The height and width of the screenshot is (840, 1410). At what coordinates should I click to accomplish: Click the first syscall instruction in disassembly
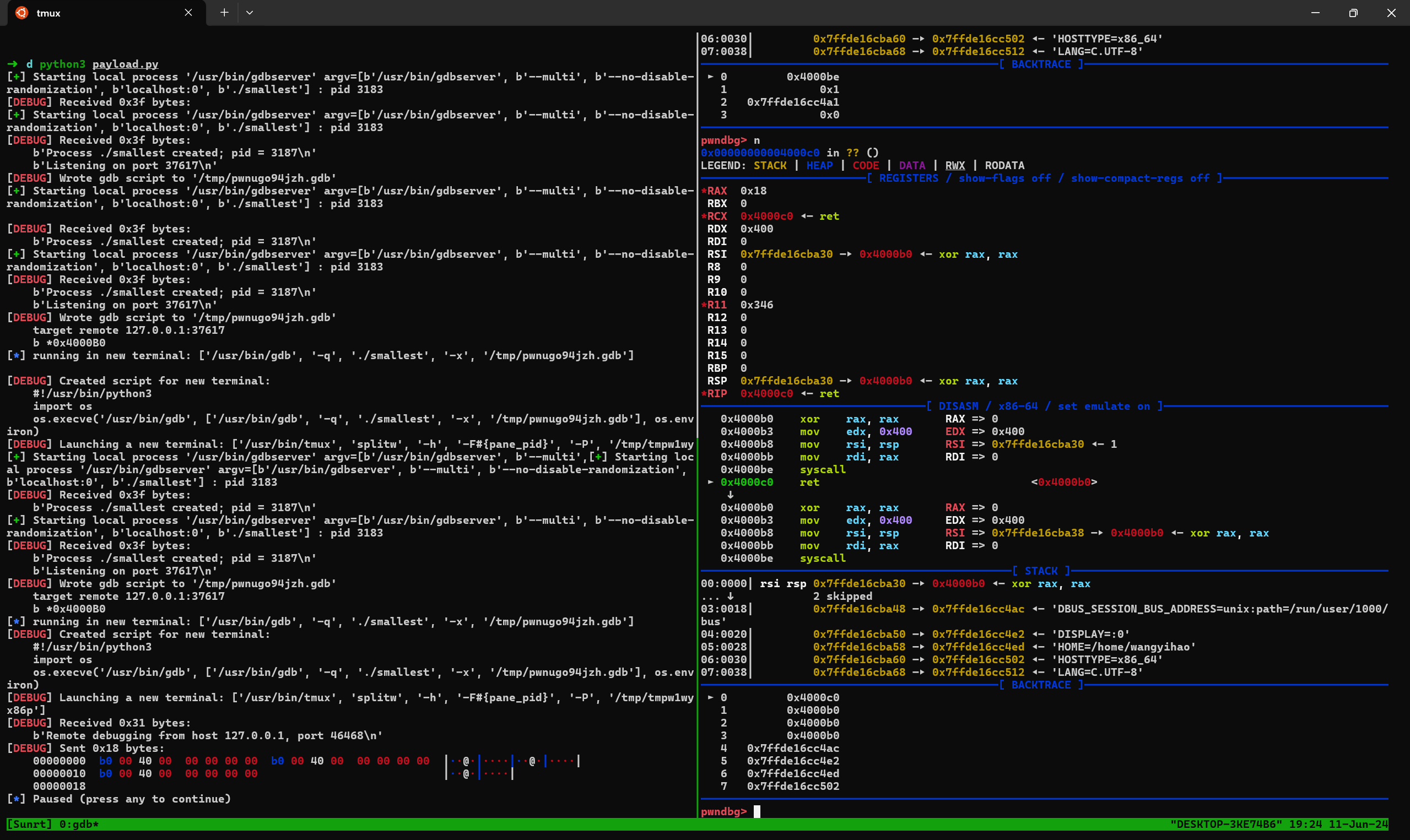823,470
